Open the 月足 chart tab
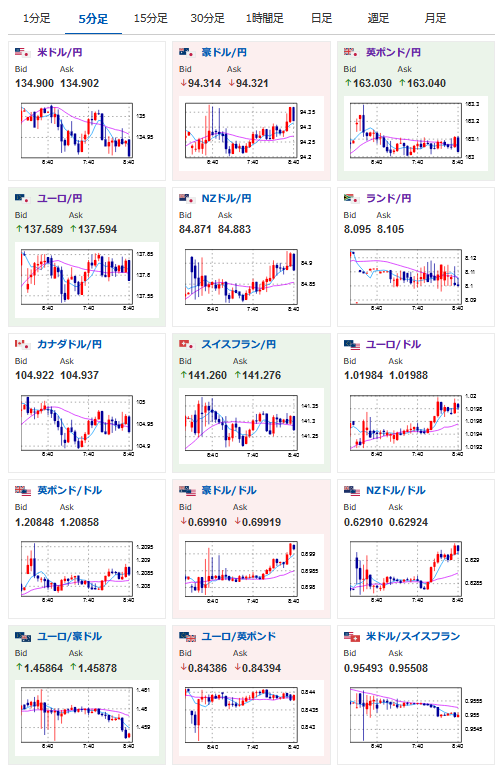This screenshot has height=767, width=503. (x=435, y=19)
